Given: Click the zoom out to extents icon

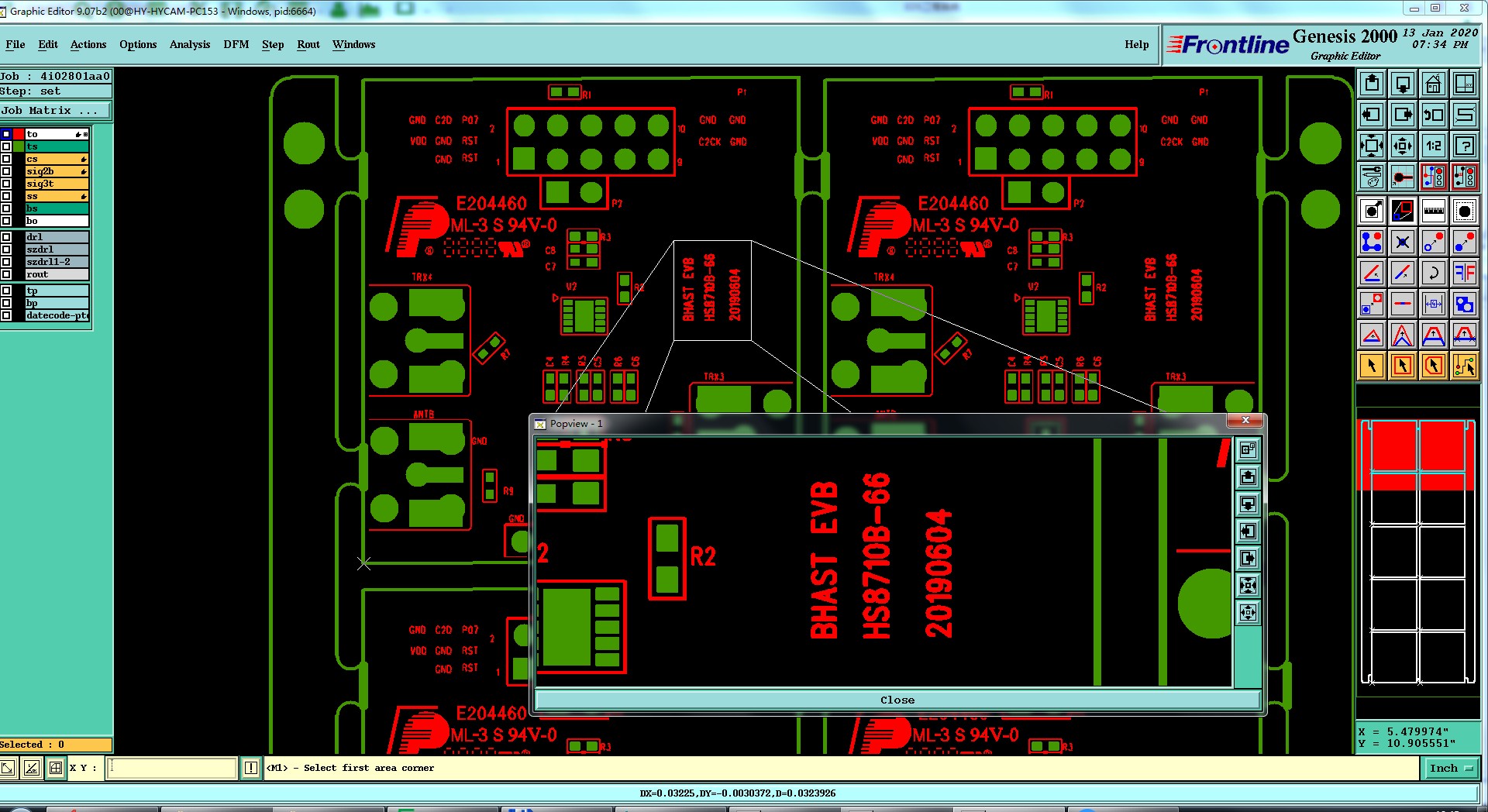Looking at the screenshot, I should click(1372, 146).
